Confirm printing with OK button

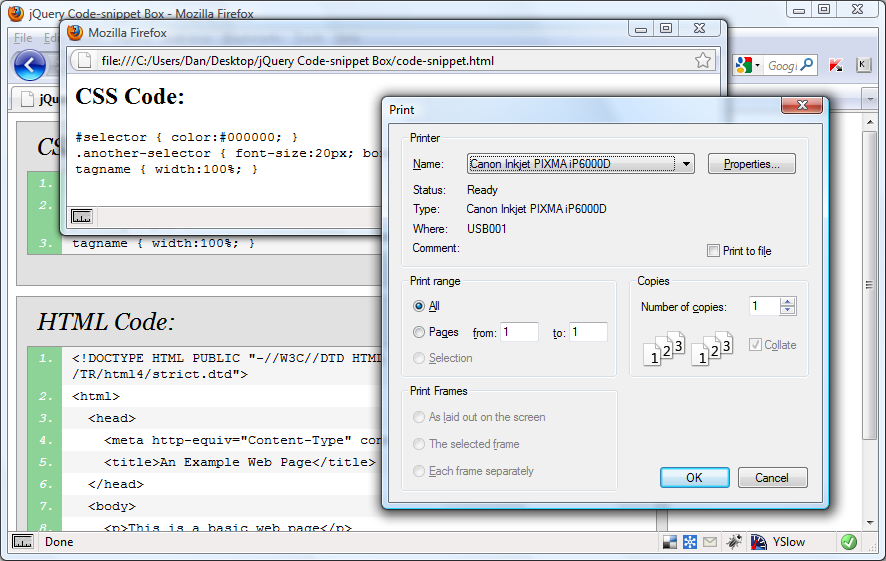click(x=694, y=478)
